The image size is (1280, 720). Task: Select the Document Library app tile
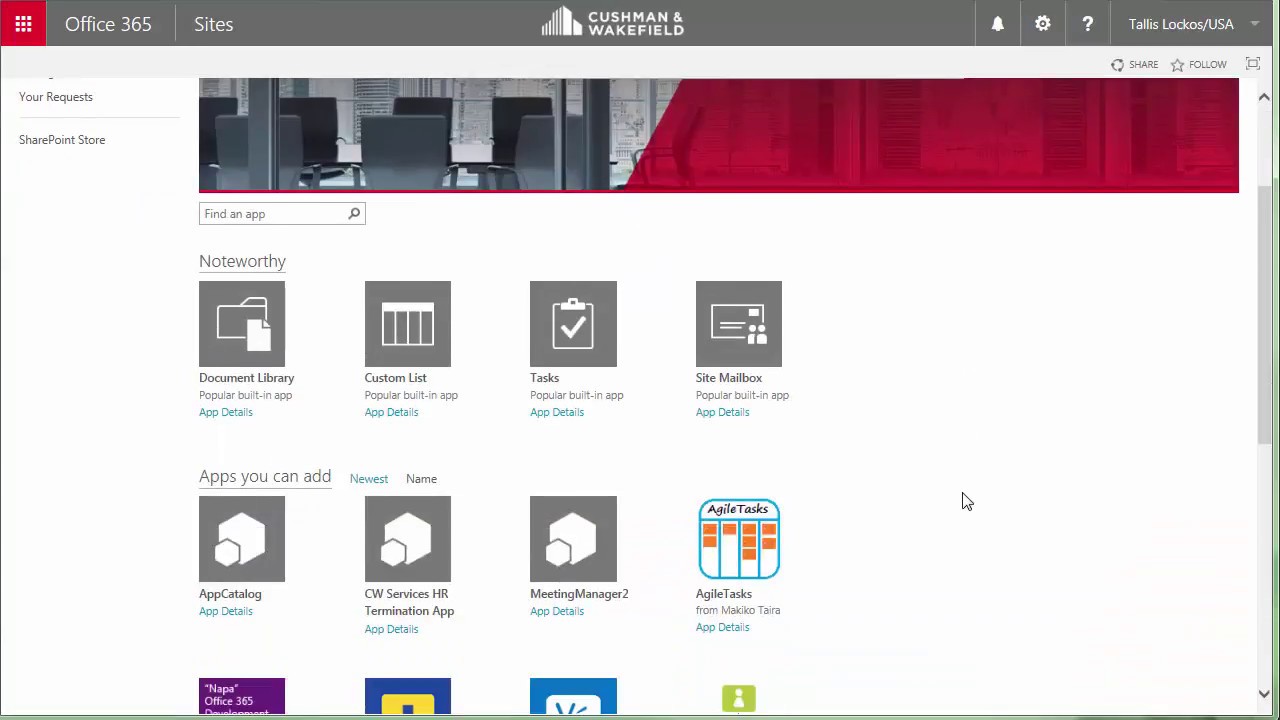pyautogui.click(x=242, y=324)
